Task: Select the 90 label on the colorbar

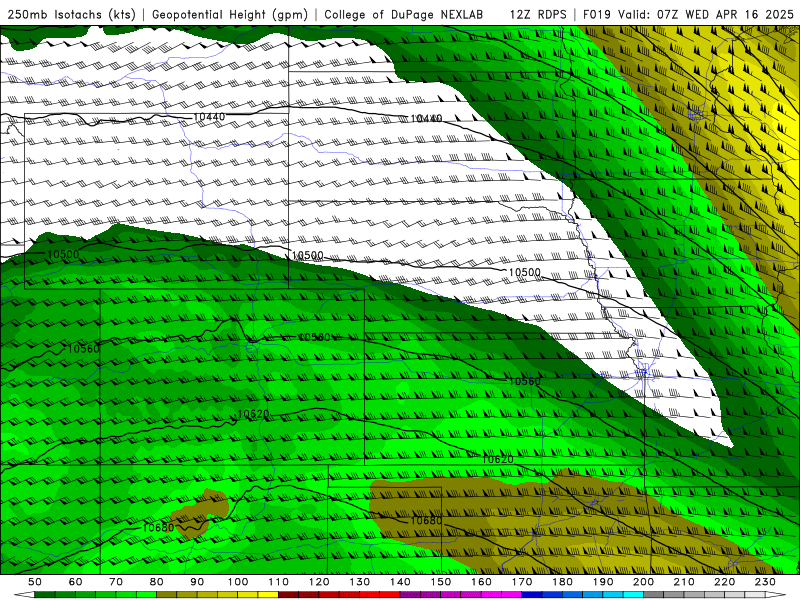Action: [197, 582]
